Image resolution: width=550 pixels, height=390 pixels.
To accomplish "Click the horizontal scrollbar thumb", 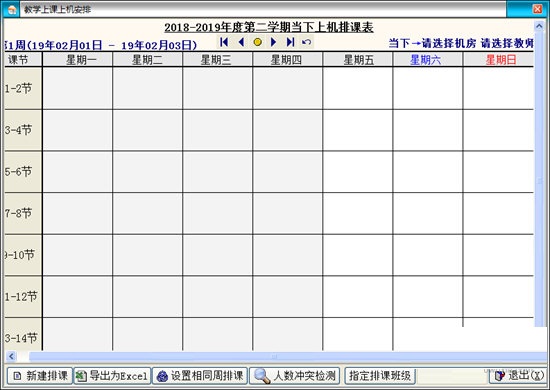I will [x=288, y=357].
